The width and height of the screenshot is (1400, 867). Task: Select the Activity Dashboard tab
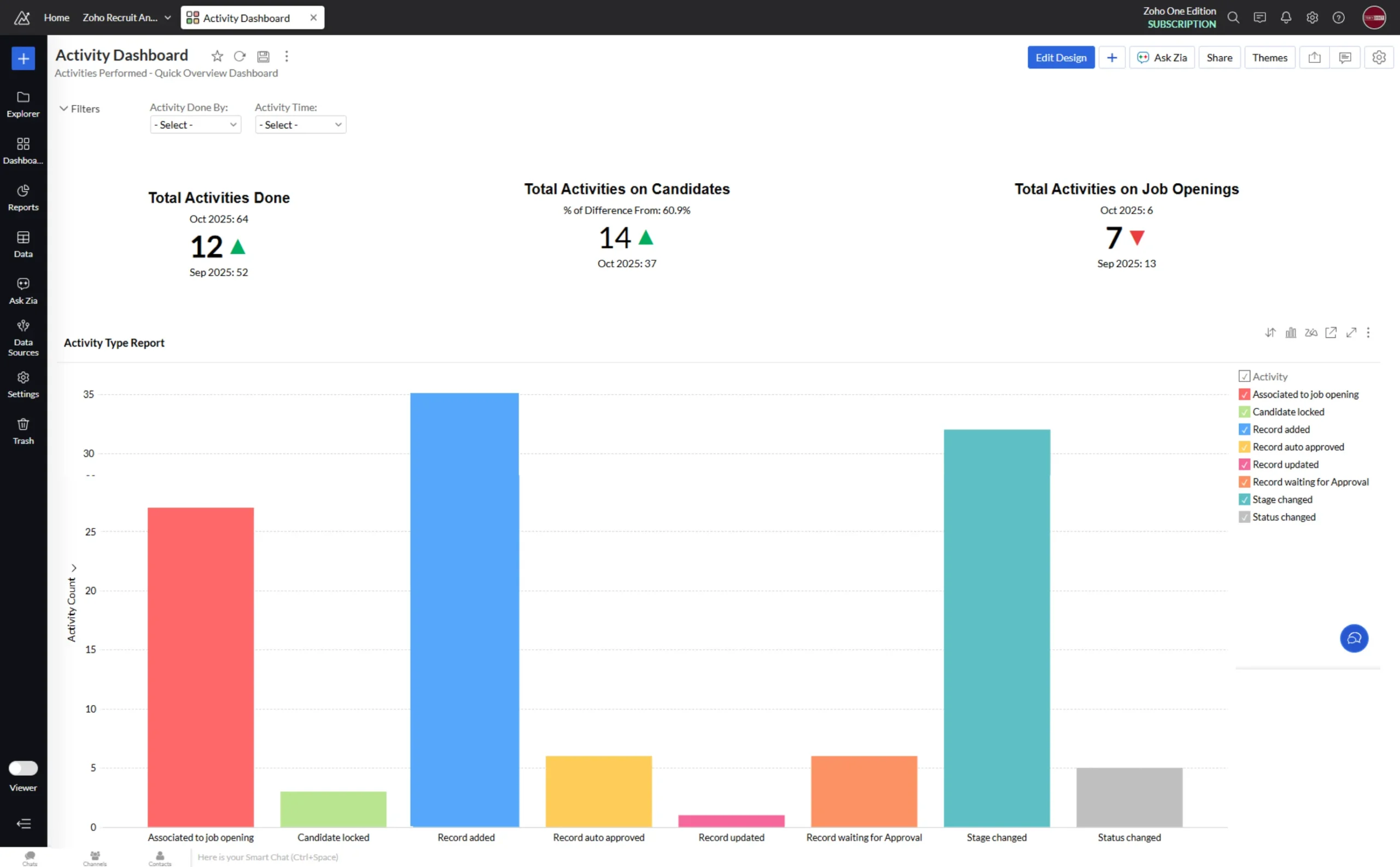point(246,17)
